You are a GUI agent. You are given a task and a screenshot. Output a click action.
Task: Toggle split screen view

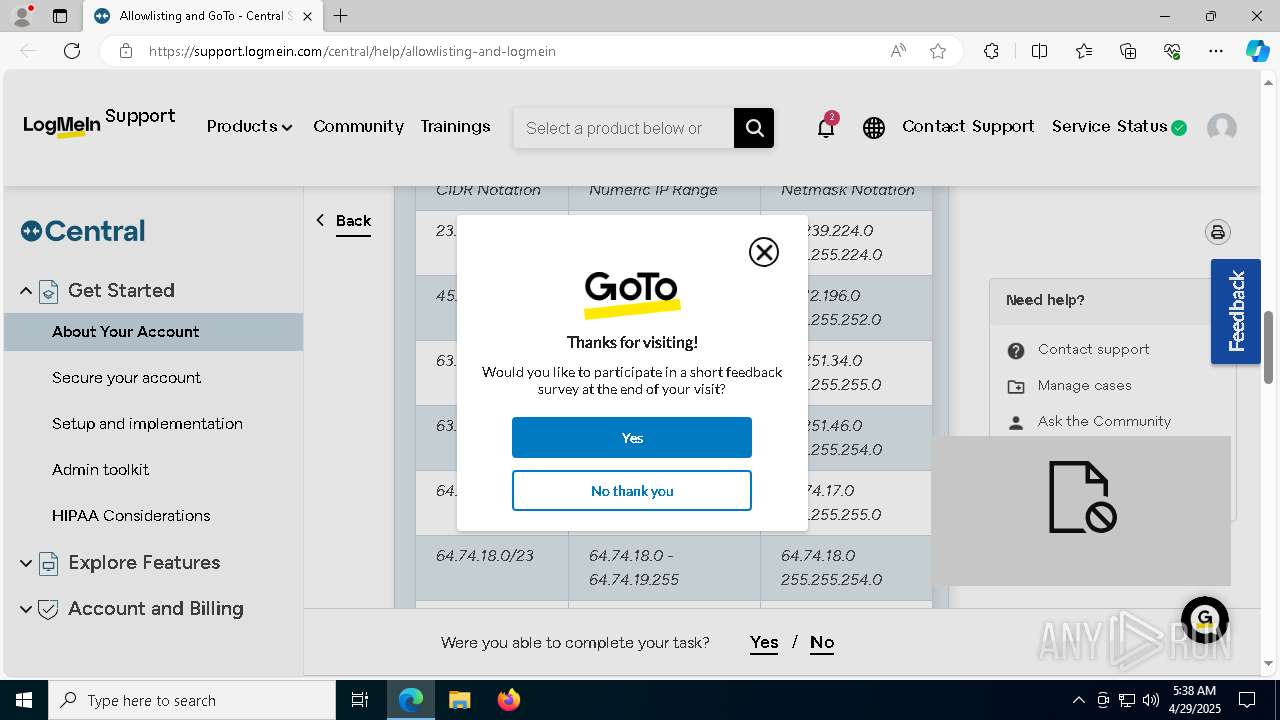[1039, 51]
